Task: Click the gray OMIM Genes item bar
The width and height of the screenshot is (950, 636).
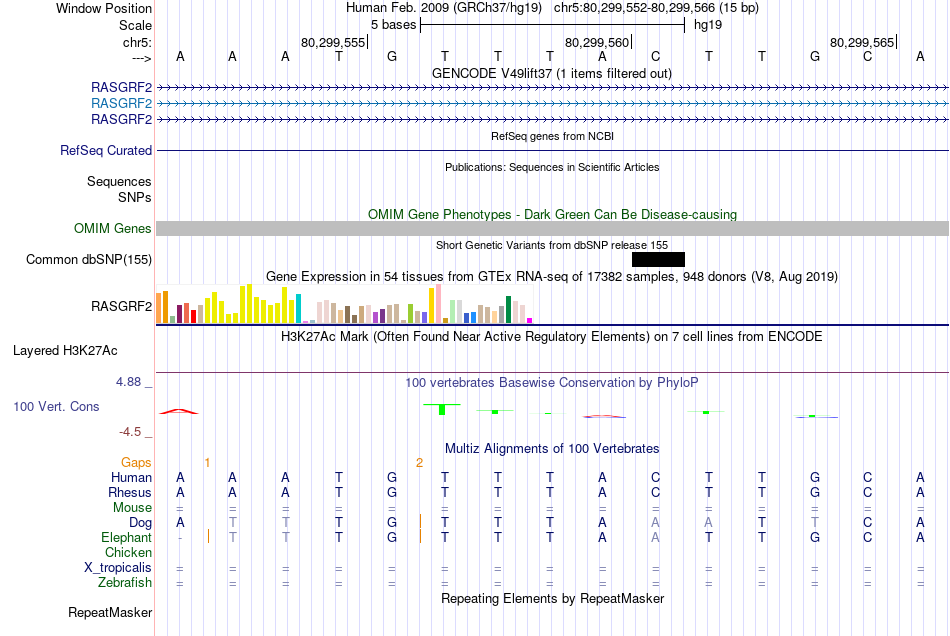Action: point(552,228)
